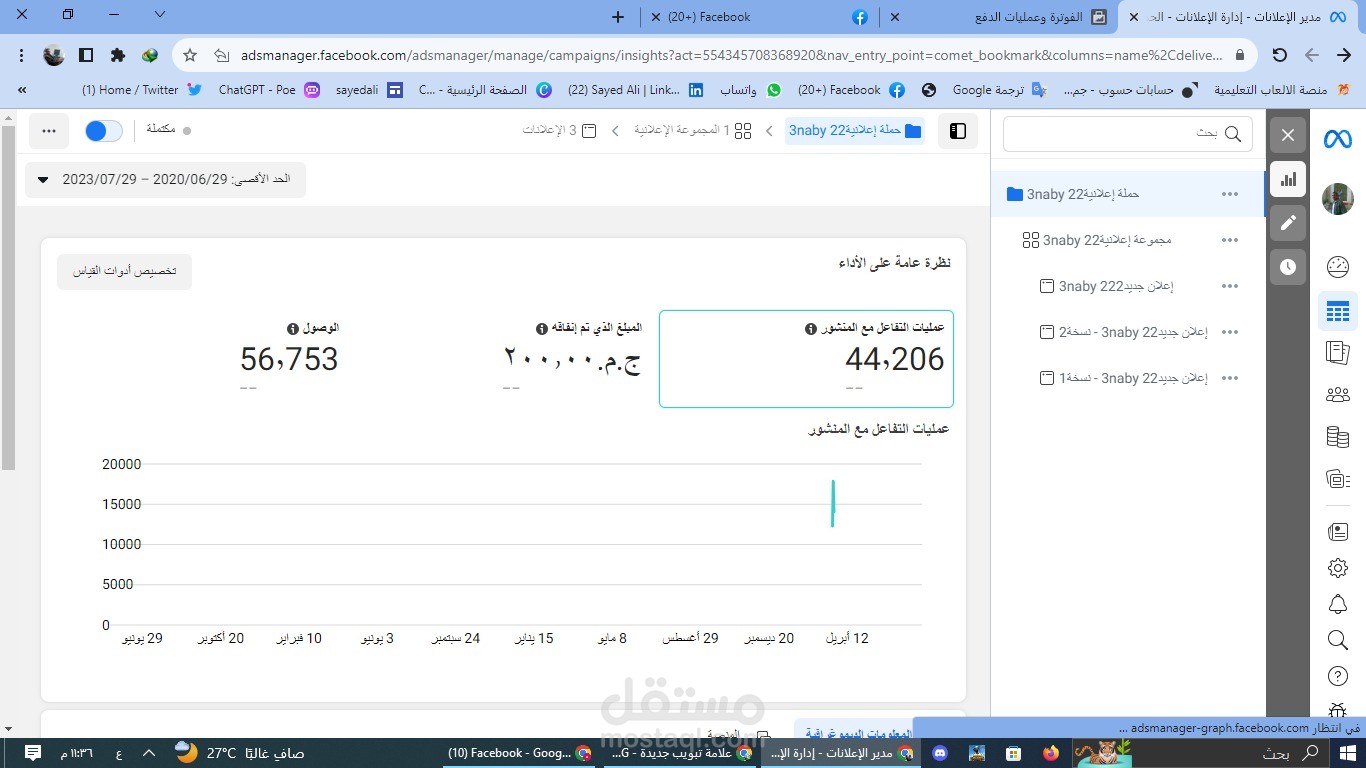Open more options for 3naby 222 ad
This screenshot has height=768, width=1366.
pyautogui.click(x=1230, y=286)
